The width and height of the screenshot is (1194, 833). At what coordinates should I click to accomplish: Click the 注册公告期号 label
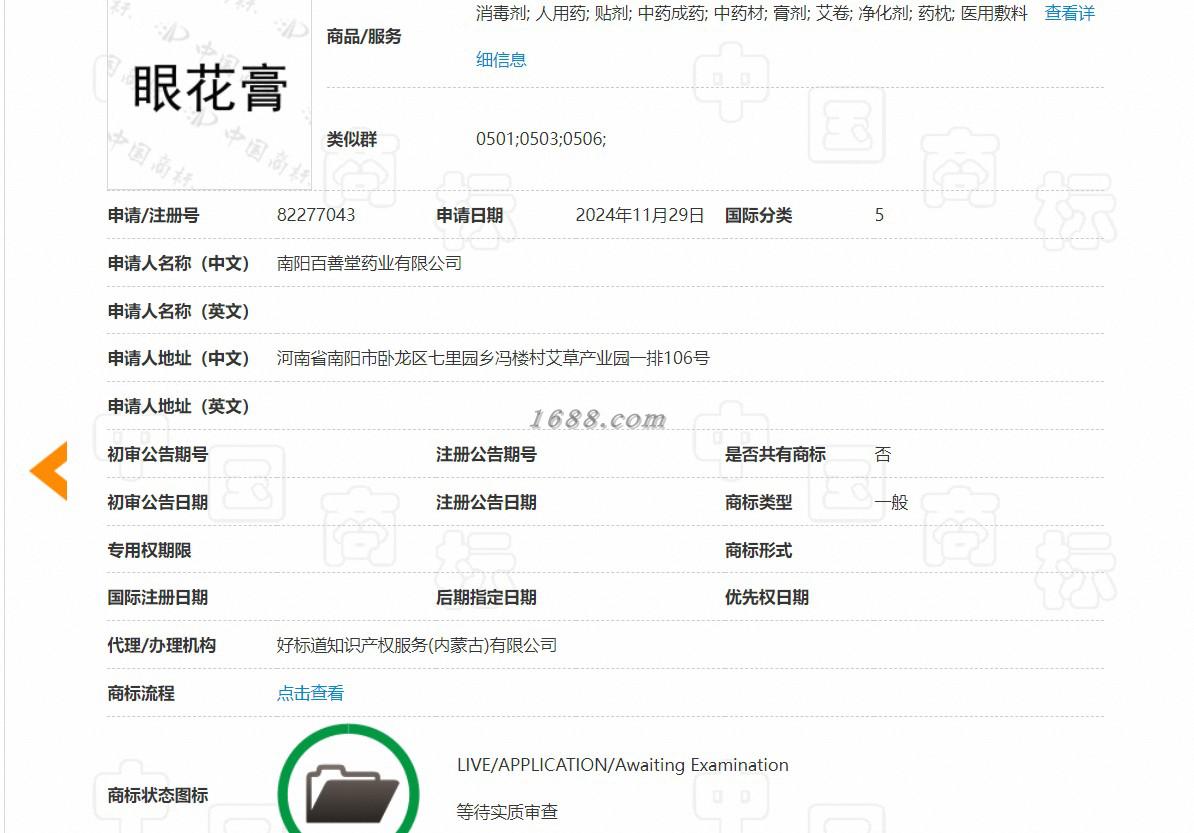(487, 455)
